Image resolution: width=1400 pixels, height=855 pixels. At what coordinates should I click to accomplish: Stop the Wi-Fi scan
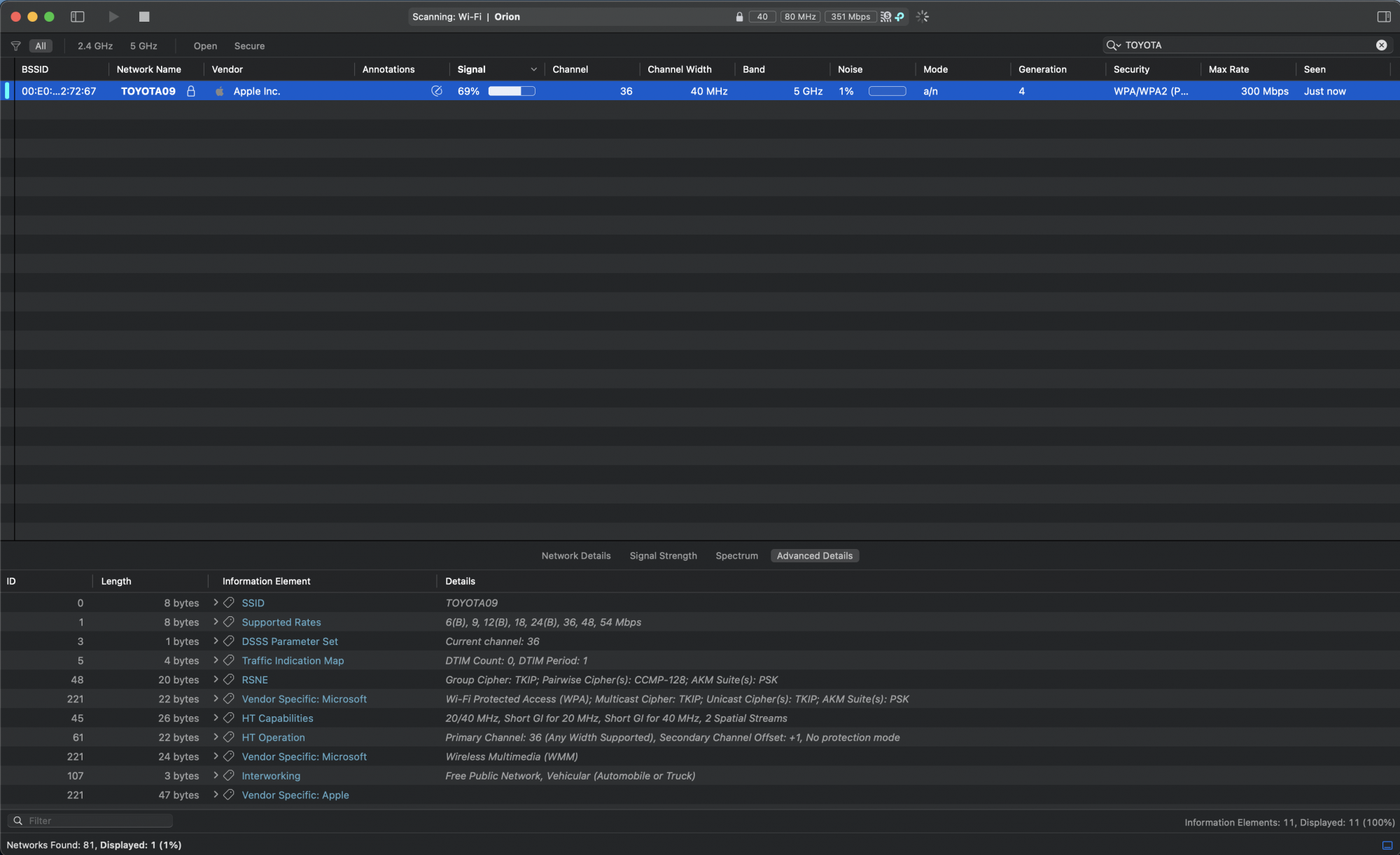tap(144, 17)
